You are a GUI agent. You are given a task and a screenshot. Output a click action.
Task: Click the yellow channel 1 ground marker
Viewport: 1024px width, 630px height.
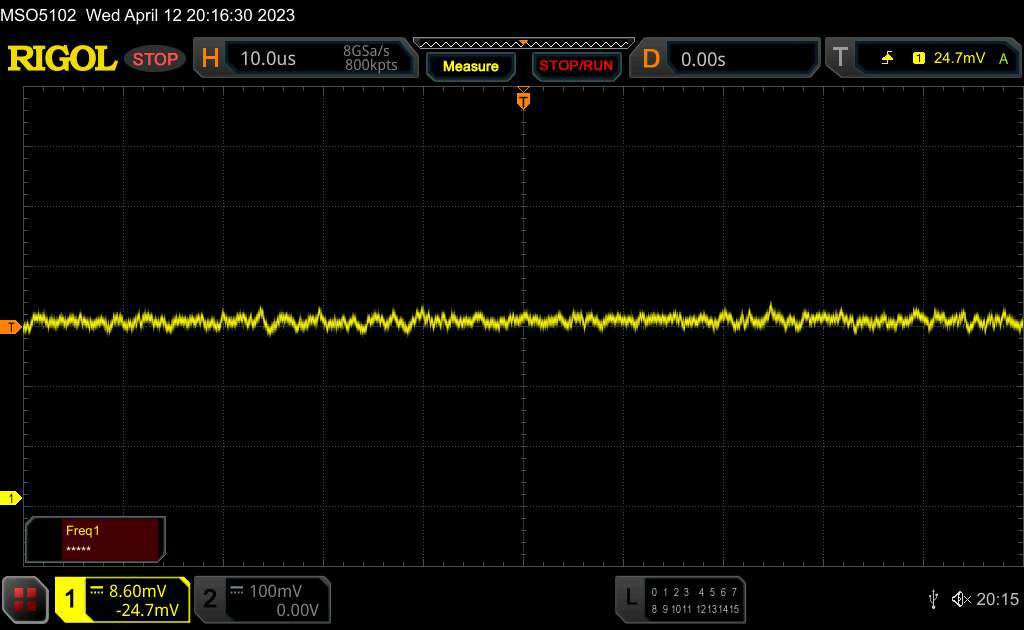coord(11,497)
